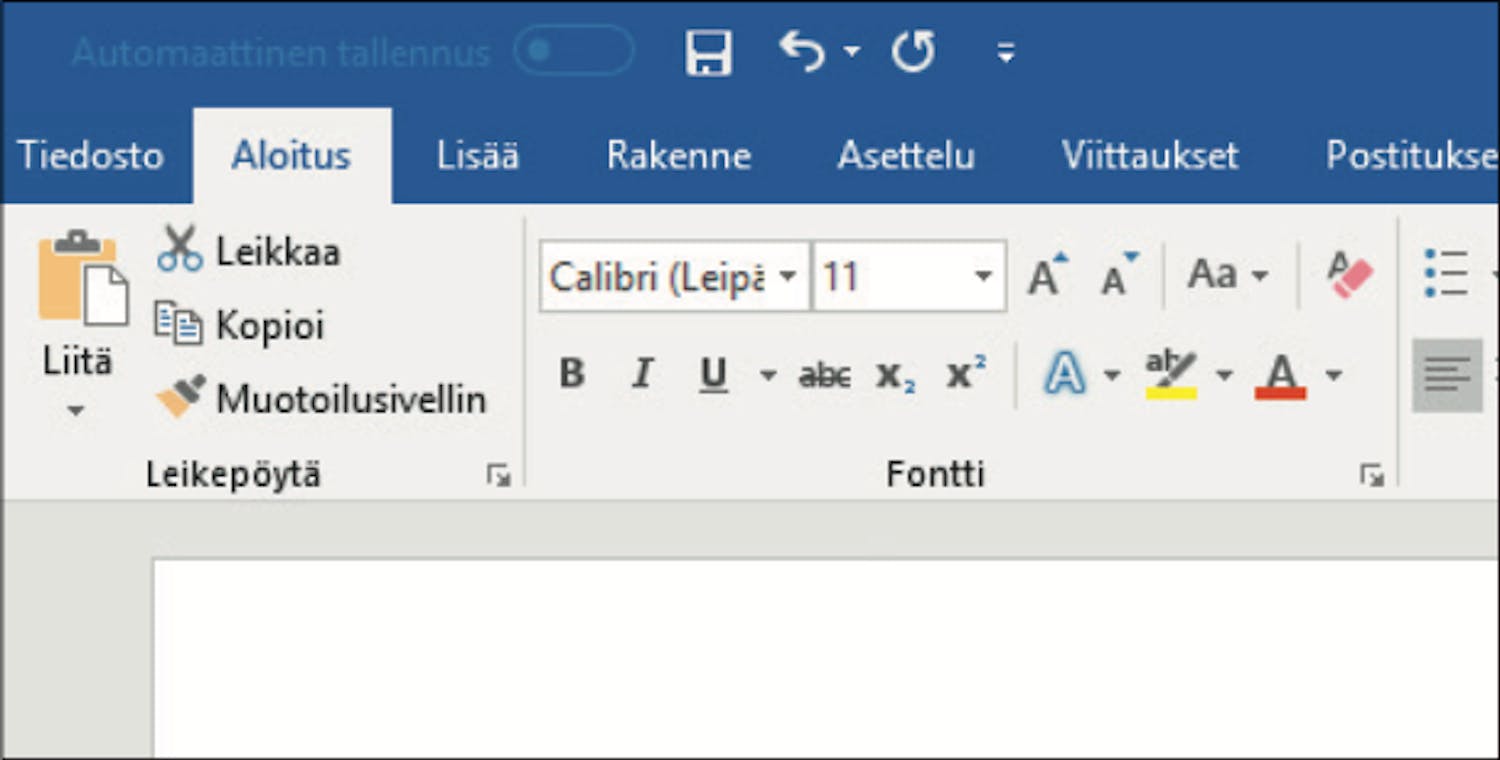The image size is (1500, 760).
Task: Open underline style dropdown arrow
Action: [767, 376]
